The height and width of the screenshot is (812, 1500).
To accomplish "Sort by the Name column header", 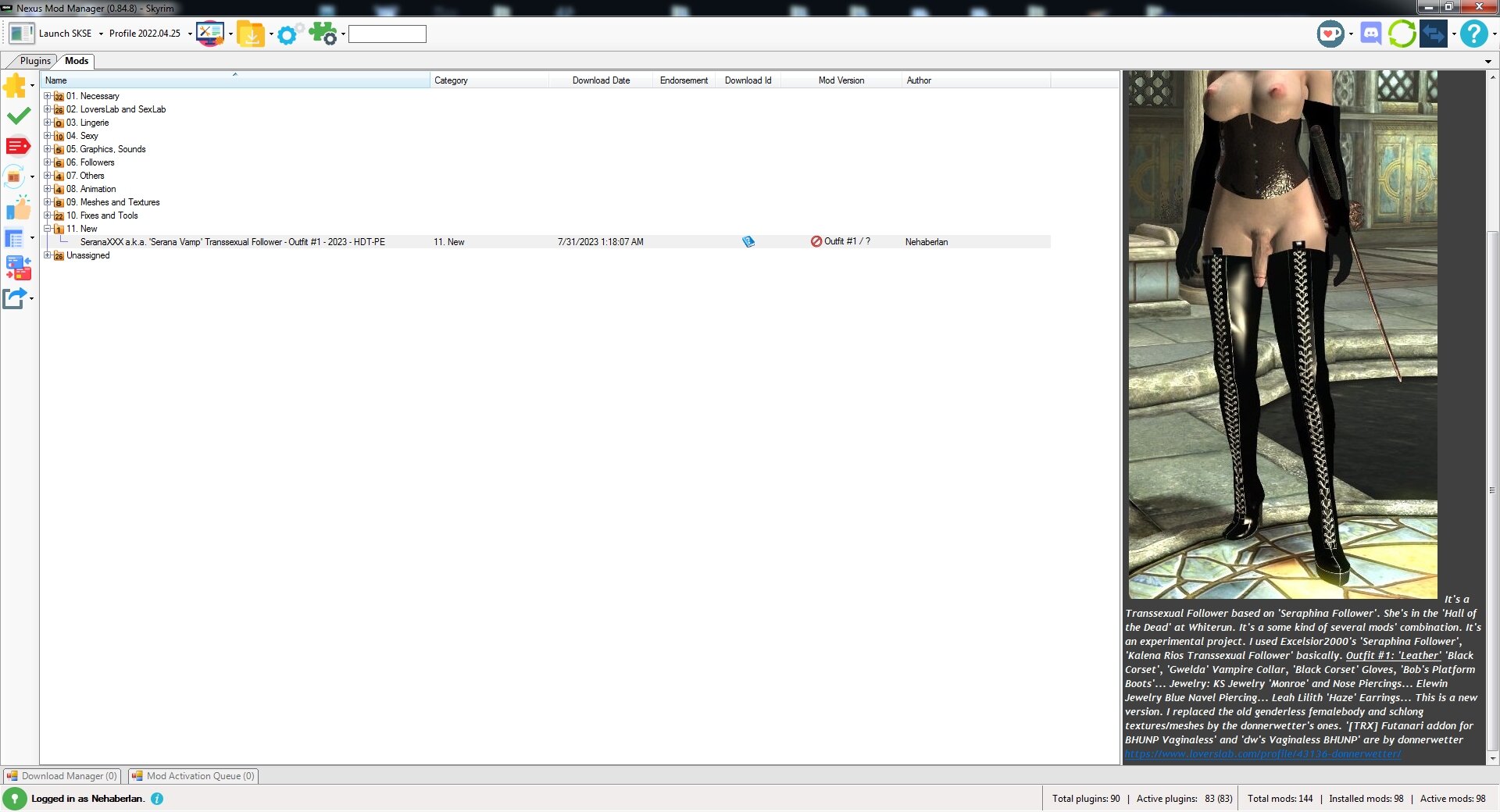I will [x=235, y=80].
